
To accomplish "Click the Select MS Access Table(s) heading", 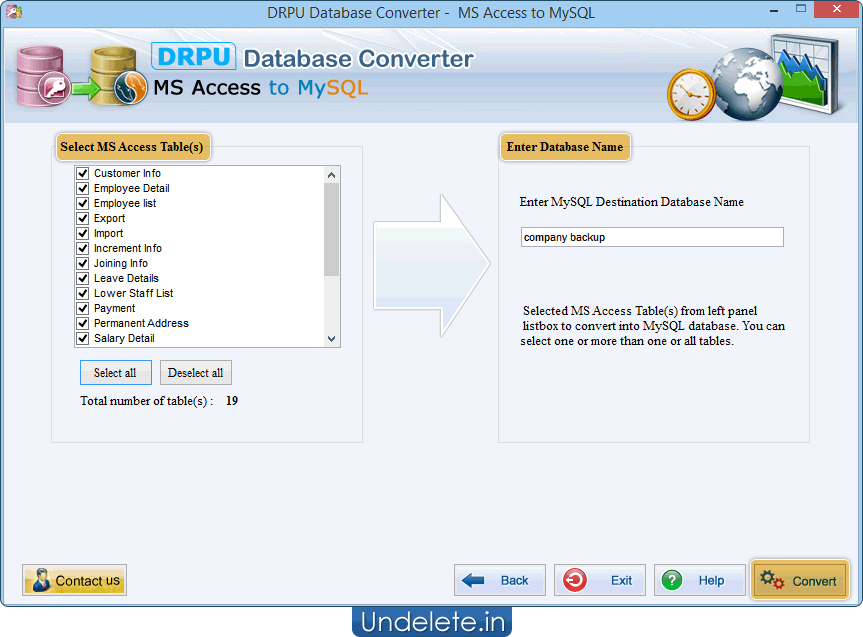I will tap(132, 147).
